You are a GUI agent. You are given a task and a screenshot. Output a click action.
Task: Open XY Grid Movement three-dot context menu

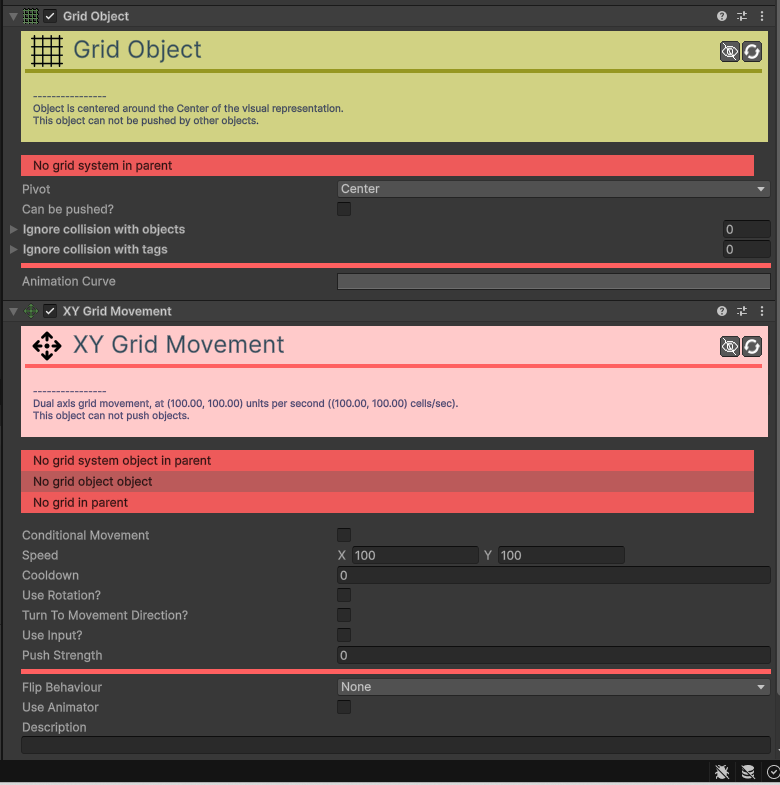pos(763,311)
